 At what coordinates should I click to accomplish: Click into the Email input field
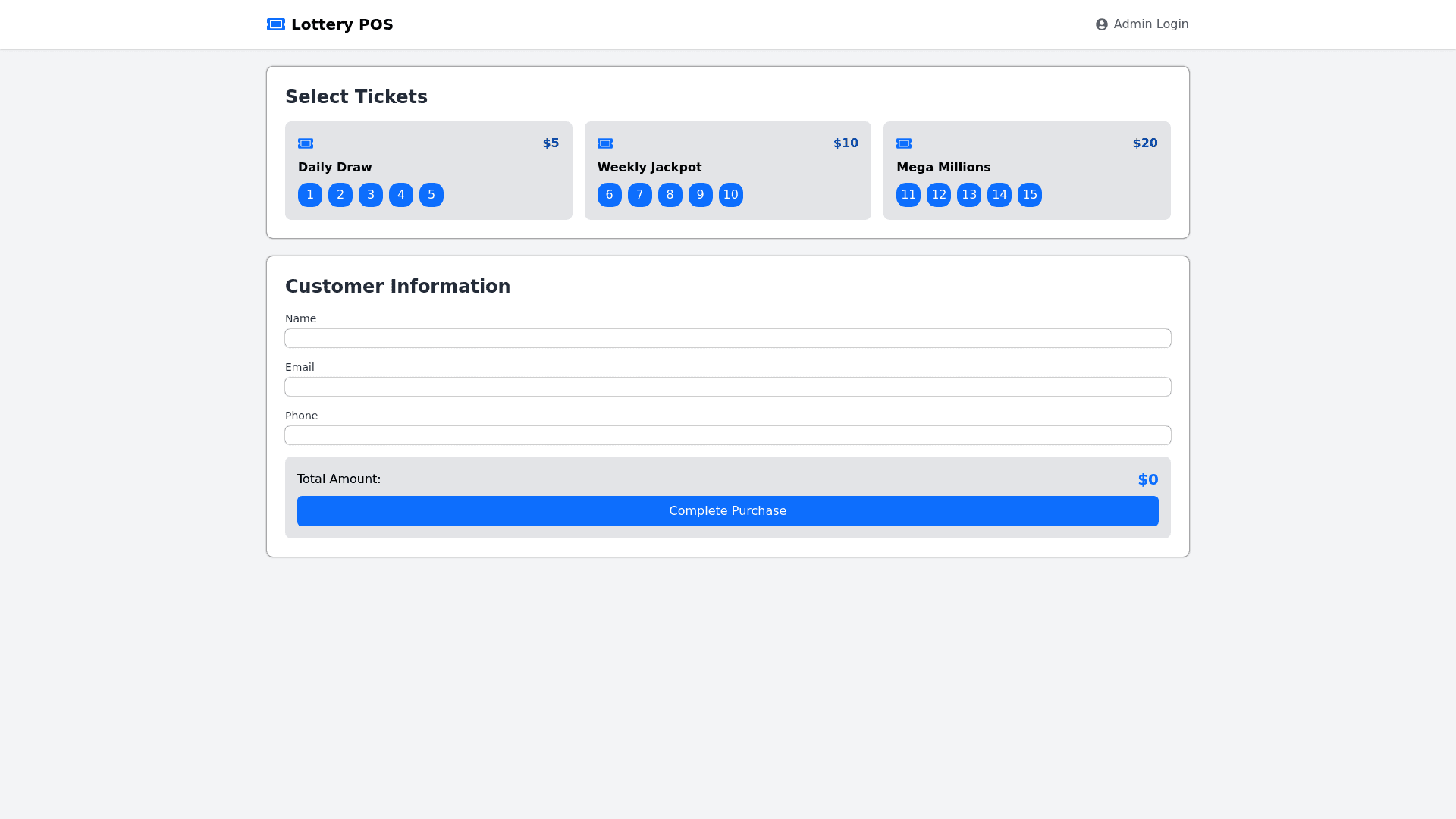(x=727, y=387)
